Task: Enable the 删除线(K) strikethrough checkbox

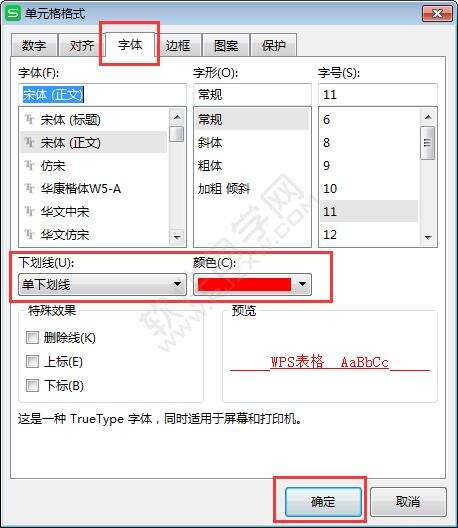Action: pos(32,337)
